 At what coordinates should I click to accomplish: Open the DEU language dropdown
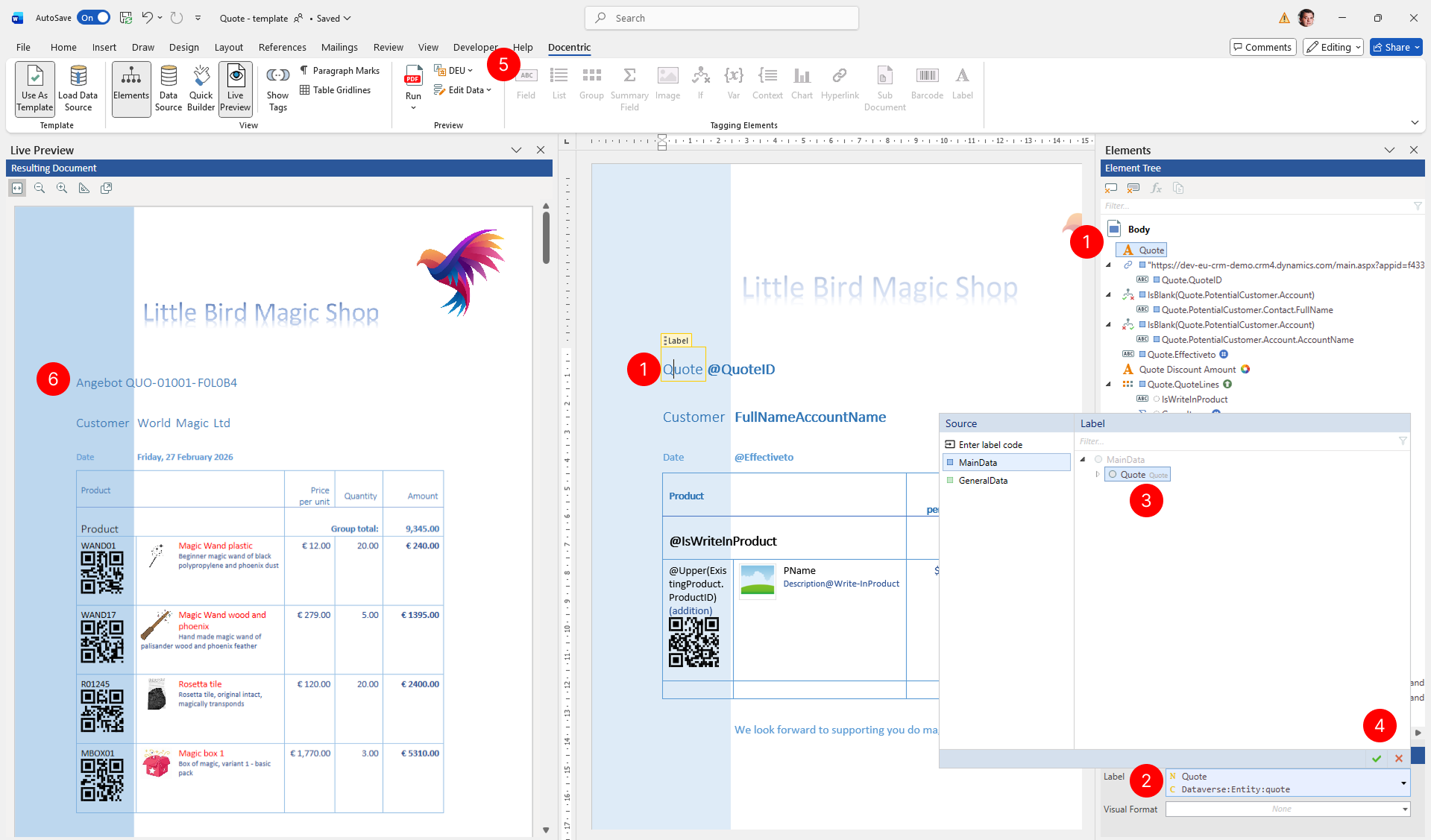click(x=454, y=71)
